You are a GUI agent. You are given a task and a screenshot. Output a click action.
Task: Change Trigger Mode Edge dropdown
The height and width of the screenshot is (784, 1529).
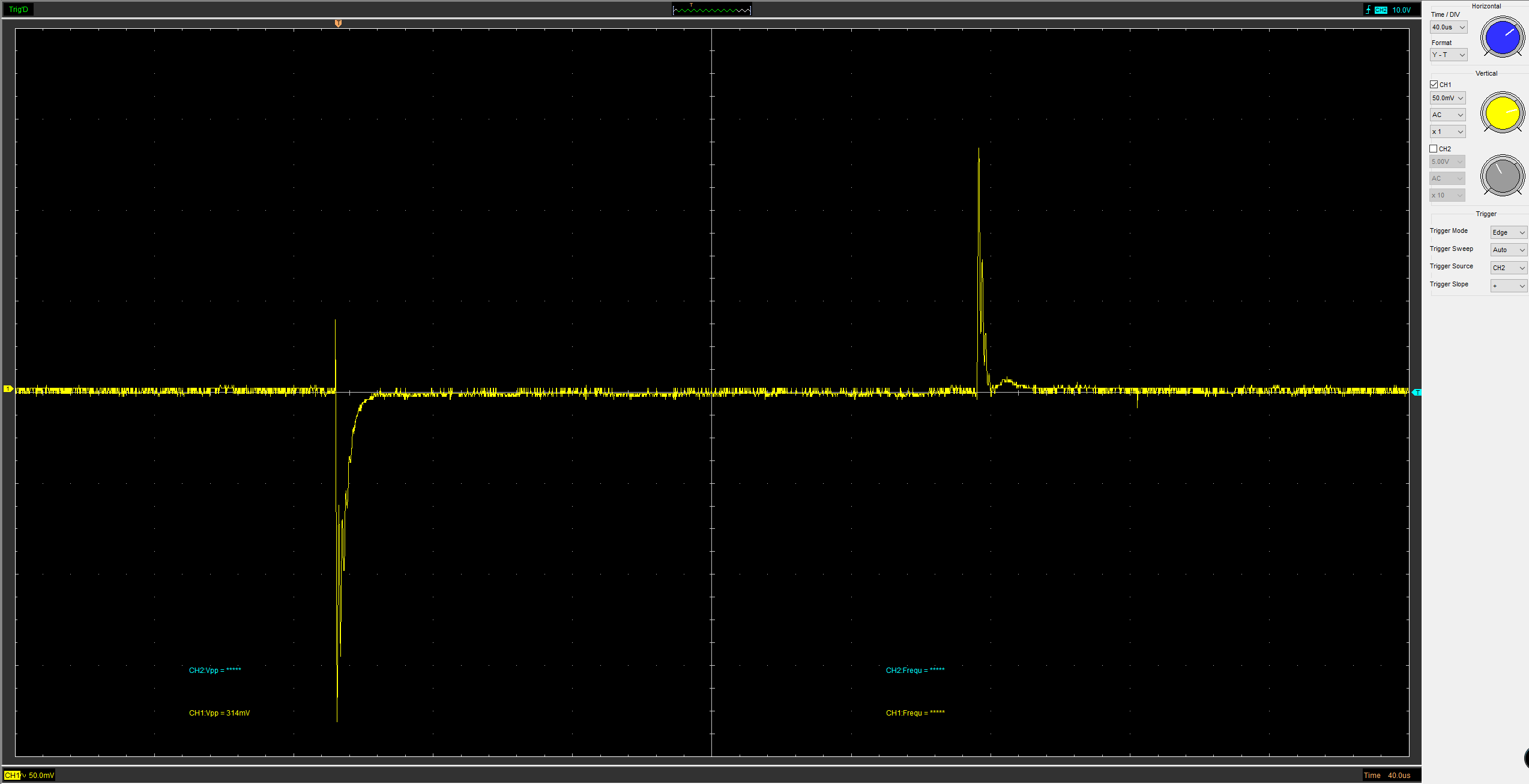[x=1508, y=232]
